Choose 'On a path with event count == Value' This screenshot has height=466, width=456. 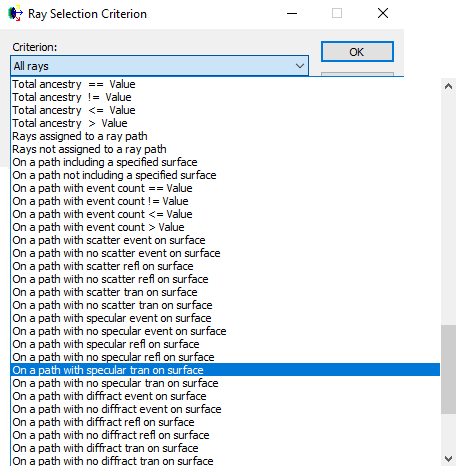tap(226, 188)
